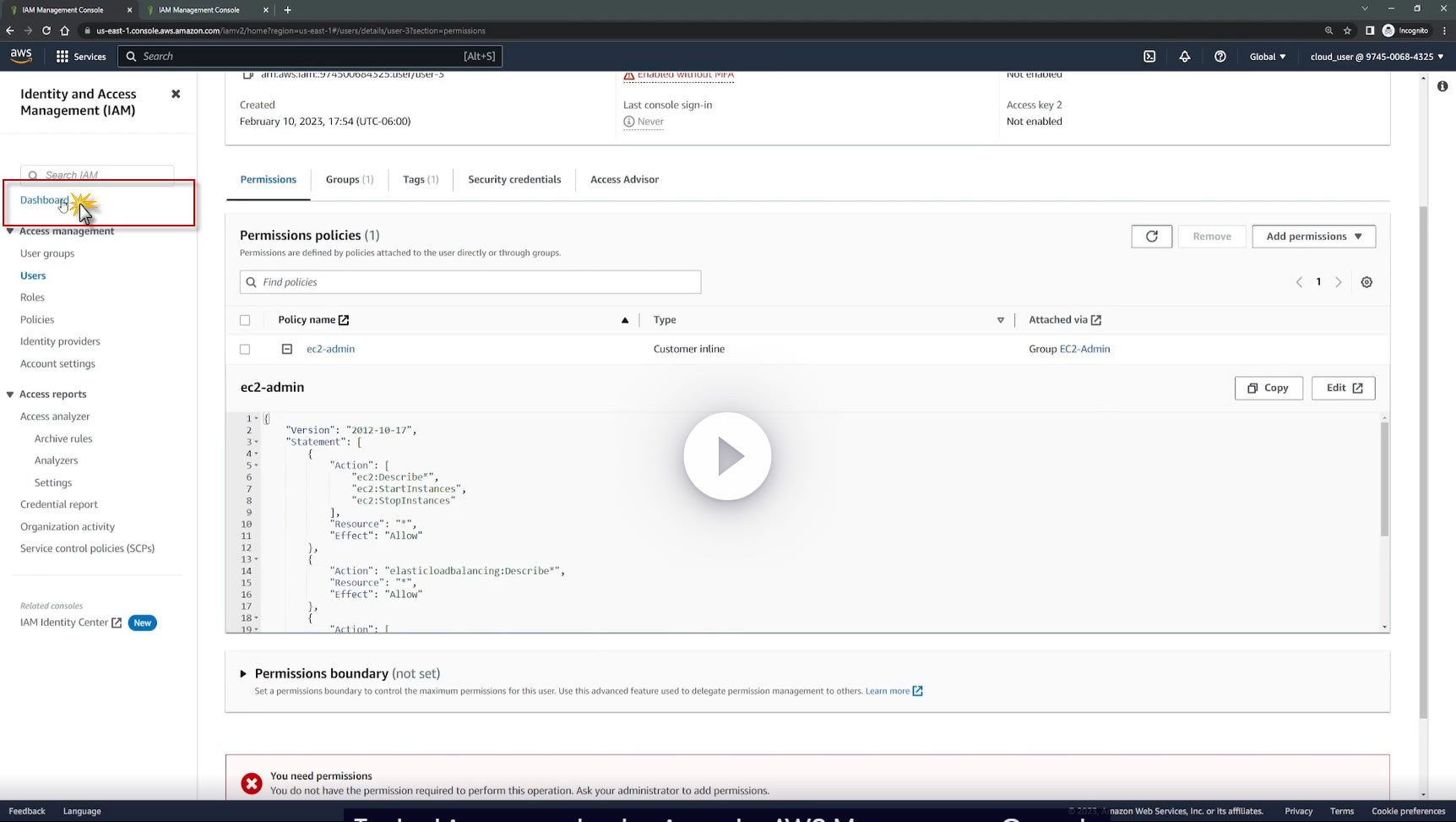Open the Global region dropdown
1456x822 pixels.
click(x=1268, y=57)
